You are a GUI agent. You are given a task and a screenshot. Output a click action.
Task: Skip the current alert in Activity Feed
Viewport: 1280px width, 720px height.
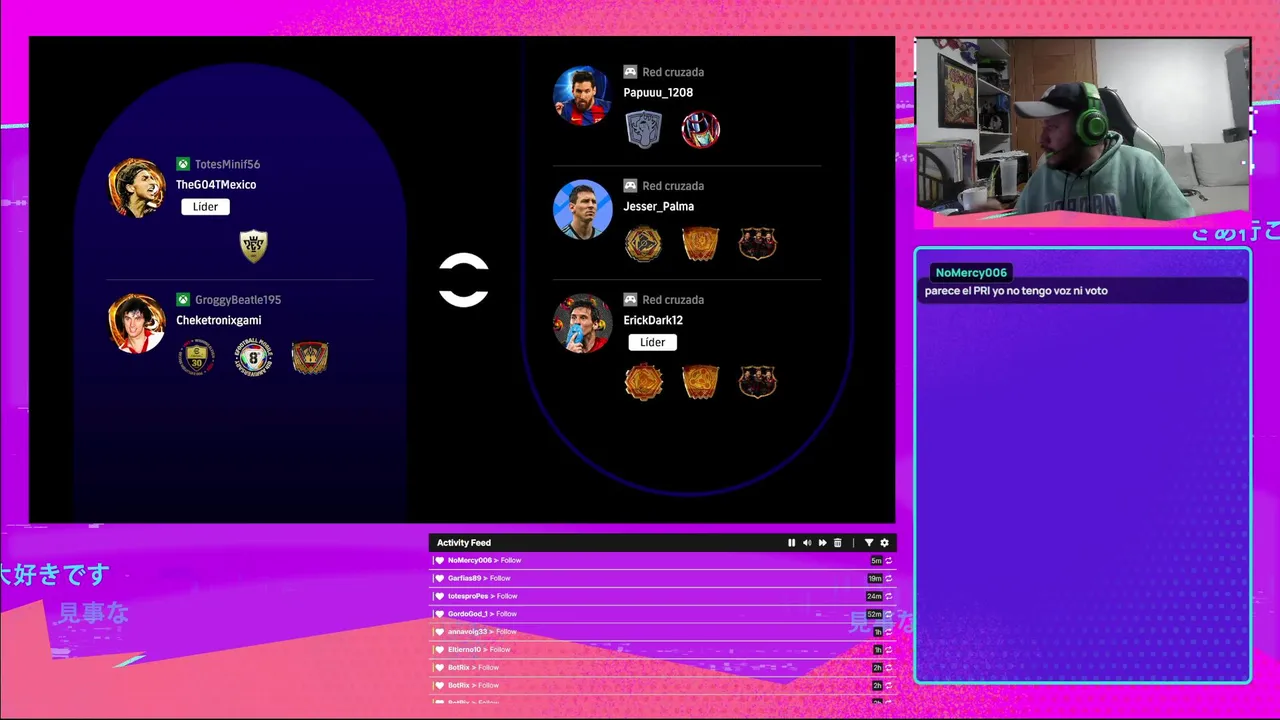(822, 543)
